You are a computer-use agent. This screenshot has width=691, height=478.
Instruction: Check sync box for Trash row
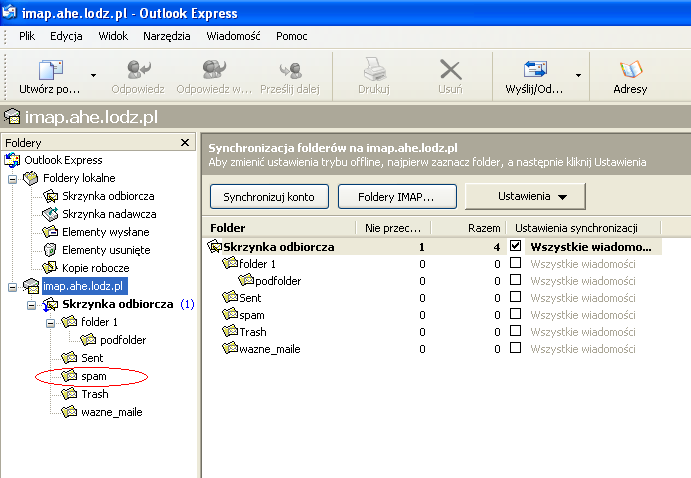(515, 331)
